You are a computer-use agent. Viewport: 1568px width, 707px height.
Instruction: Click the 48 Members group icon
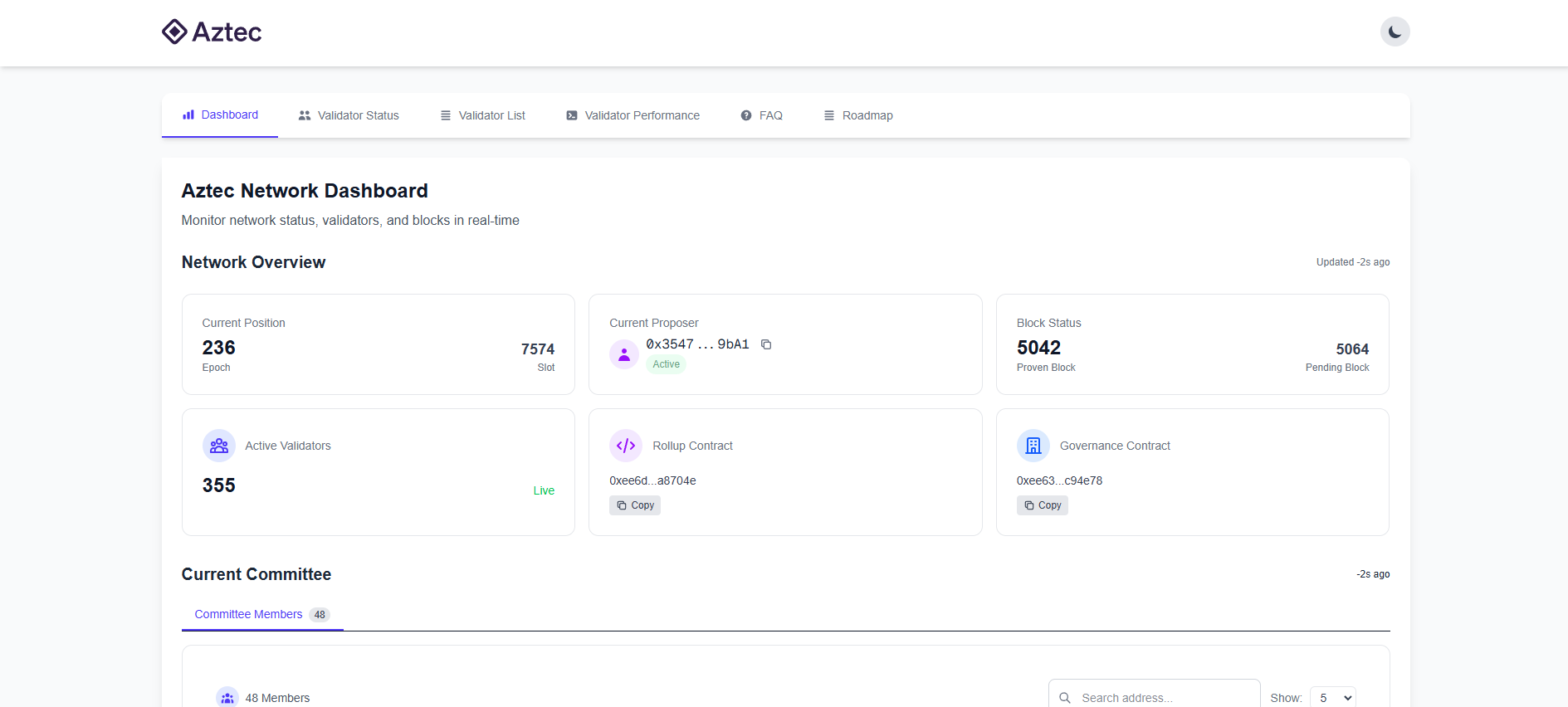point(227,698)
